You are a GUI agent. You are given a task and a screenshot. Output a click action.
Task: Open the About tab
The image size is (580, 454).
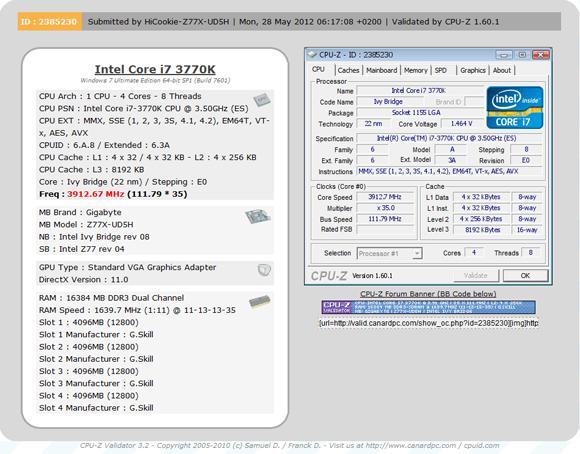pos(502,70)
